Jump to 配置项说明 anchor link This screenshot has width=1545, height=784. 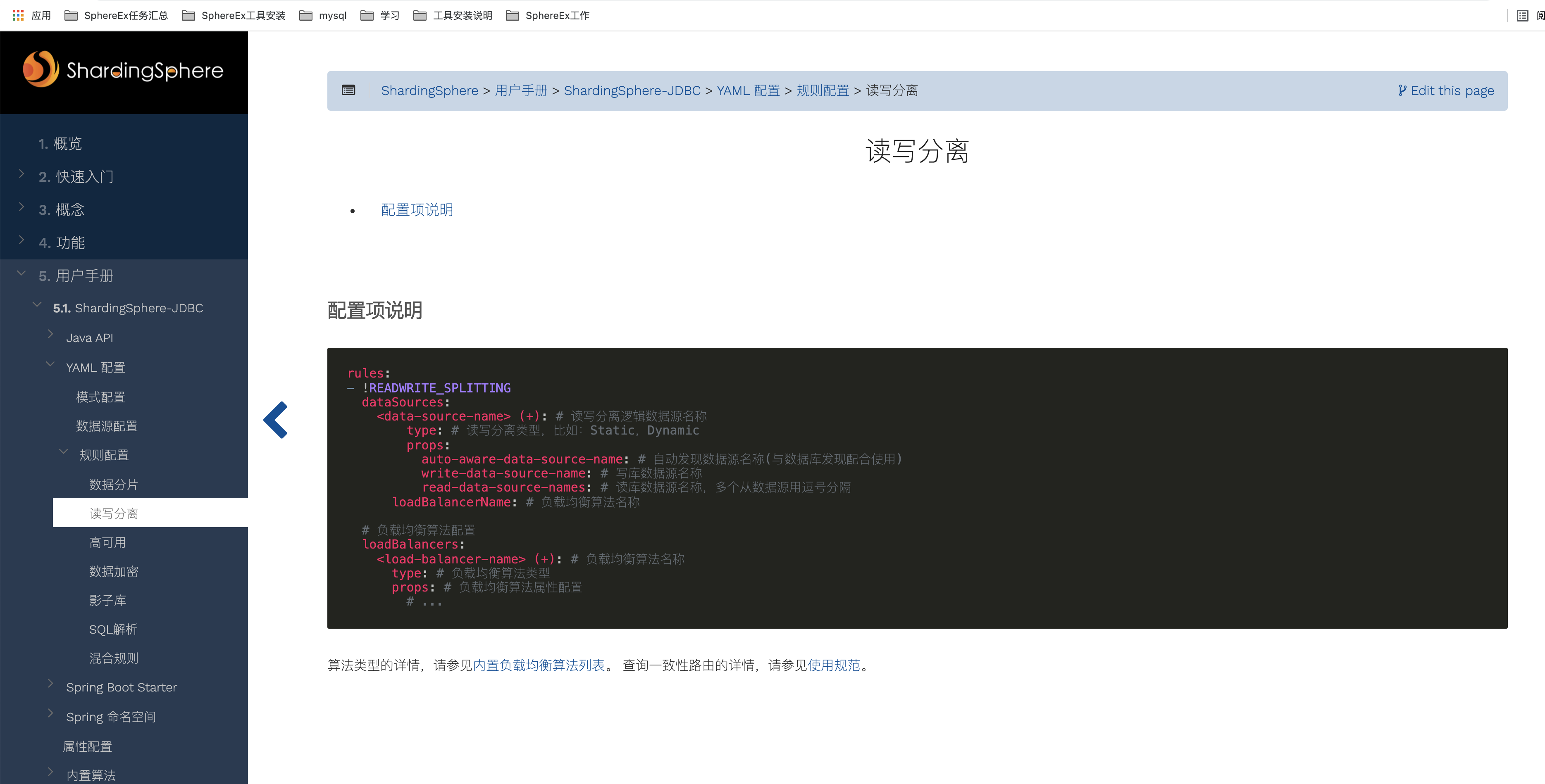tap(417, 210)
